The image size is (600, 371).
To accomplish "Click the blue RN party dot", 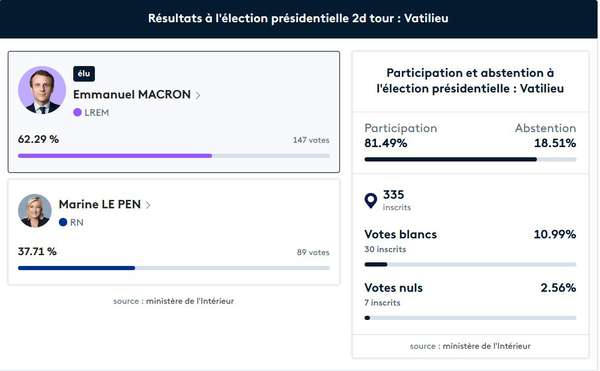I will pyautogui.click(x=63, y=222).
